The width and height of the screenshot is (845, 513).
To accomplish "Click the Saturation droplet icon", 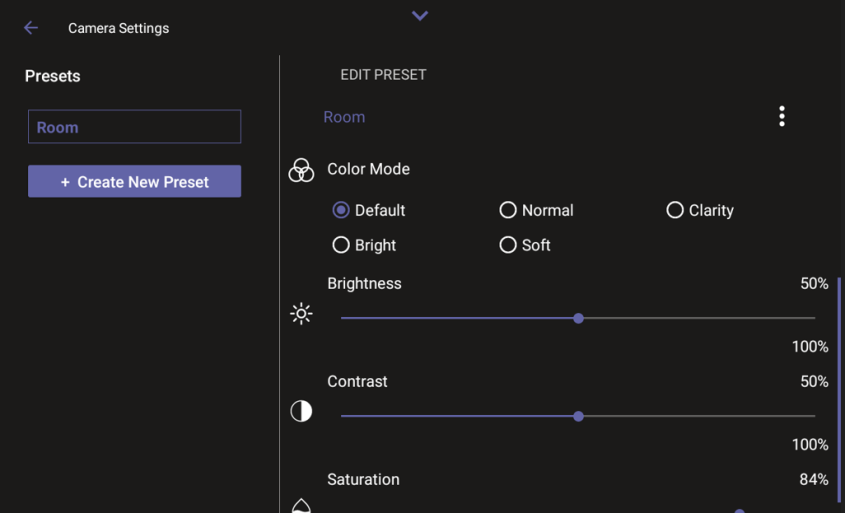I will (301, 506).
